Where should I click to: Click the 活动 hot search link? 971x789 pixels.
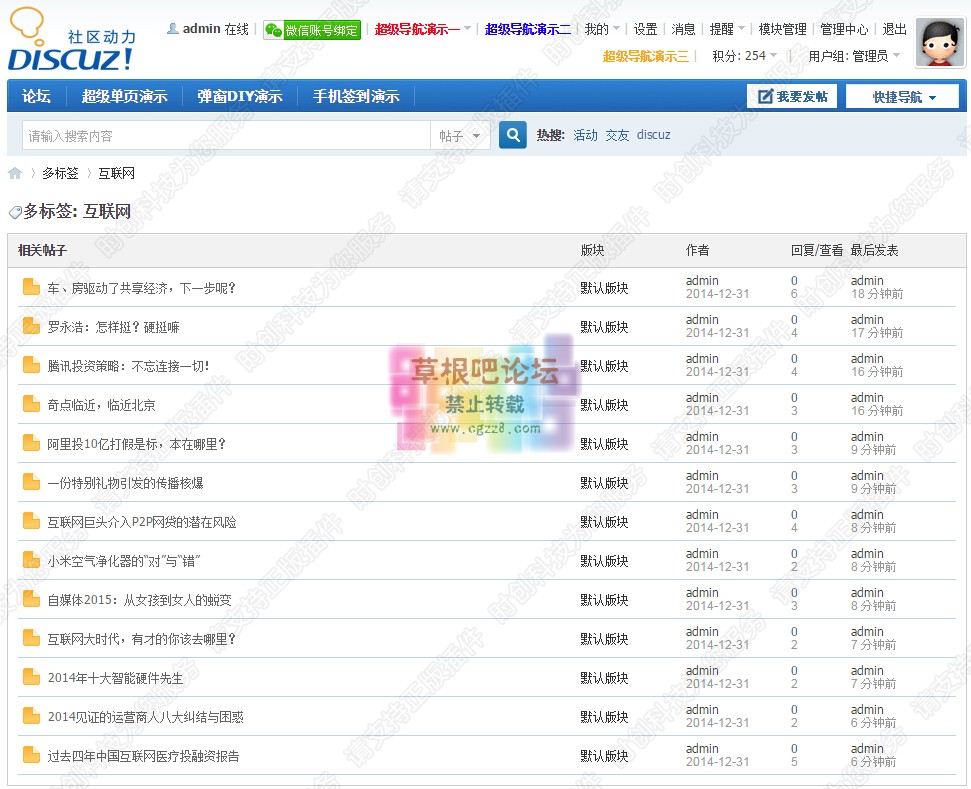(585, 133)
